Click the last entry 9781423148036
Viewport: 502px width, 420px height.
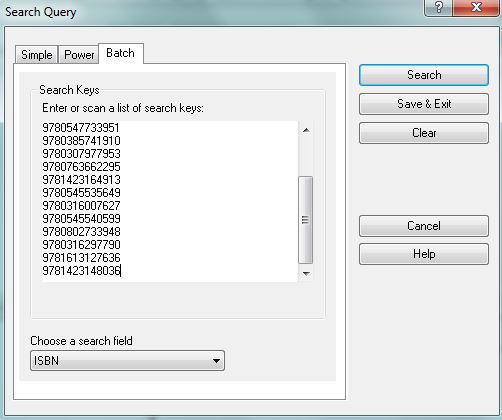pyautogui.click(x=81, y=271)
